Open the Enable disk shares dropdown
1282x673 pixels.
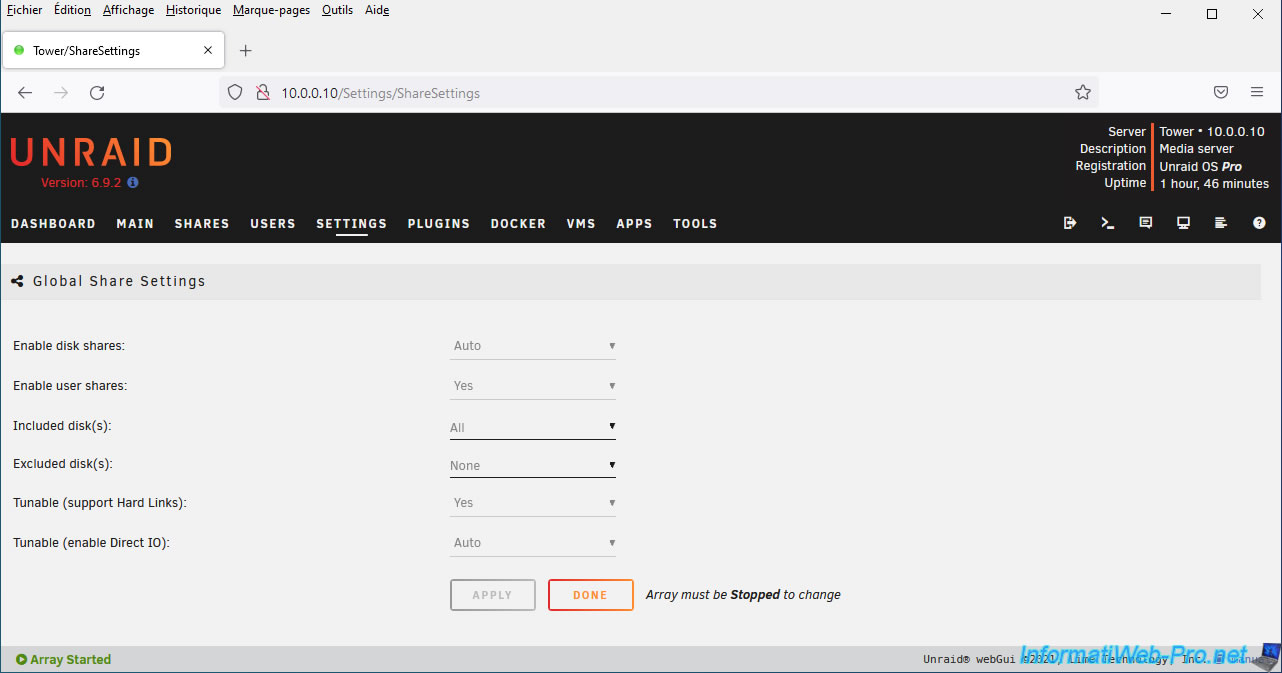click(x=532, y=346)
